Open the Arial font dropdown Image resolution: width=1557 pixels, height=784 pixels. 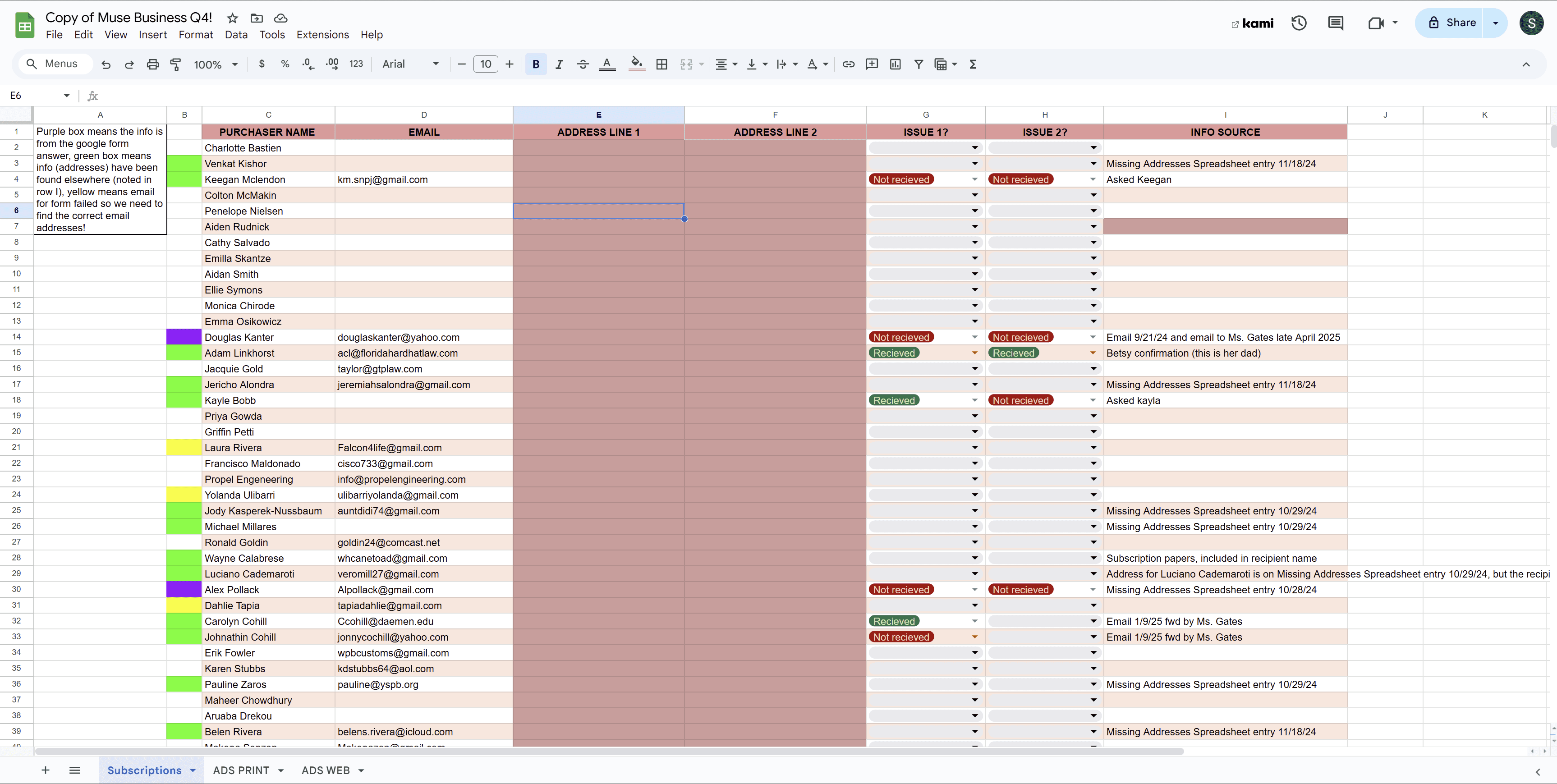(410, 64)
